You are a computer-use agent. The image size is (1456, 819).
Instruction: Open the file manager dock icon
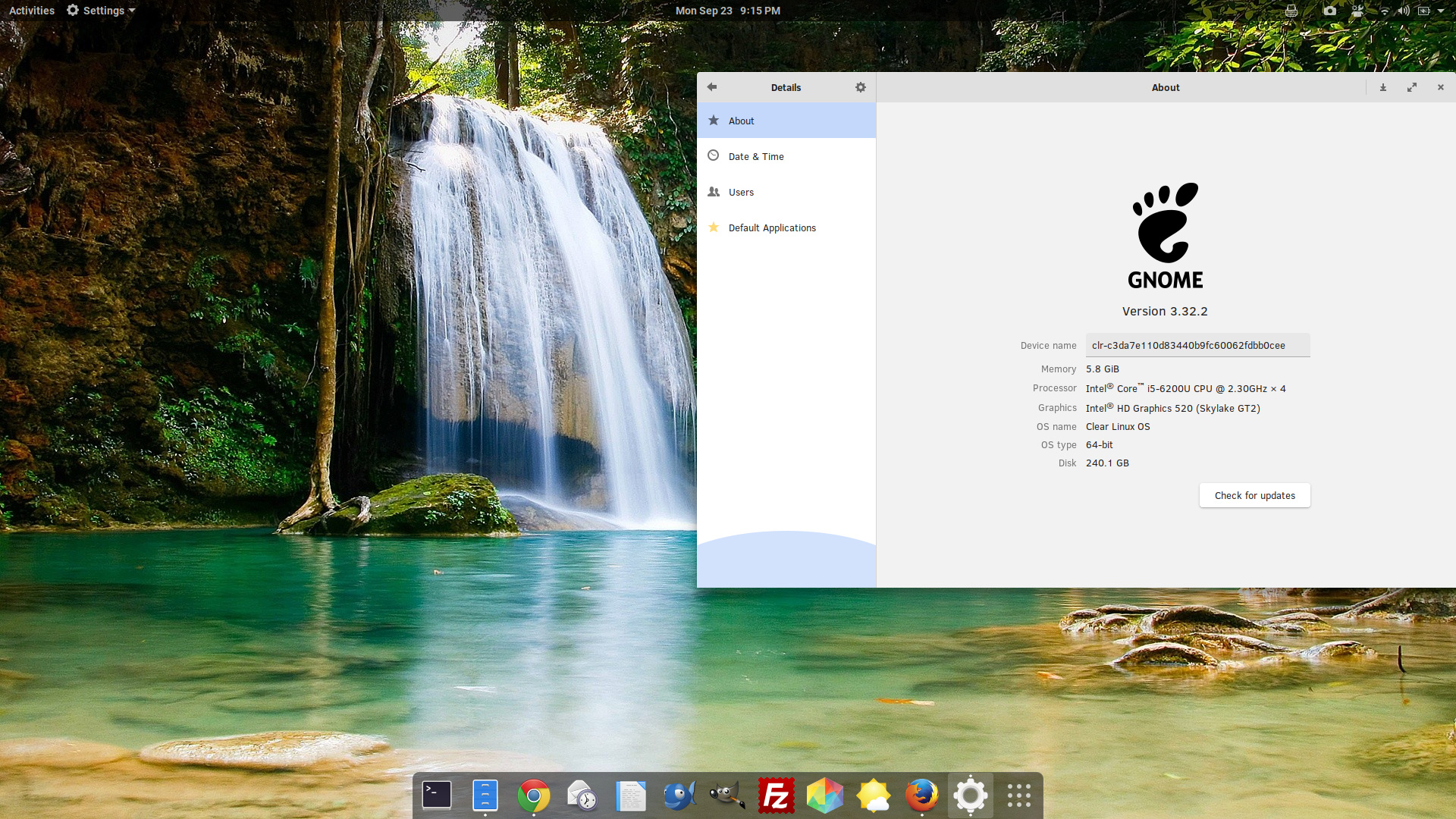(485, 795)
